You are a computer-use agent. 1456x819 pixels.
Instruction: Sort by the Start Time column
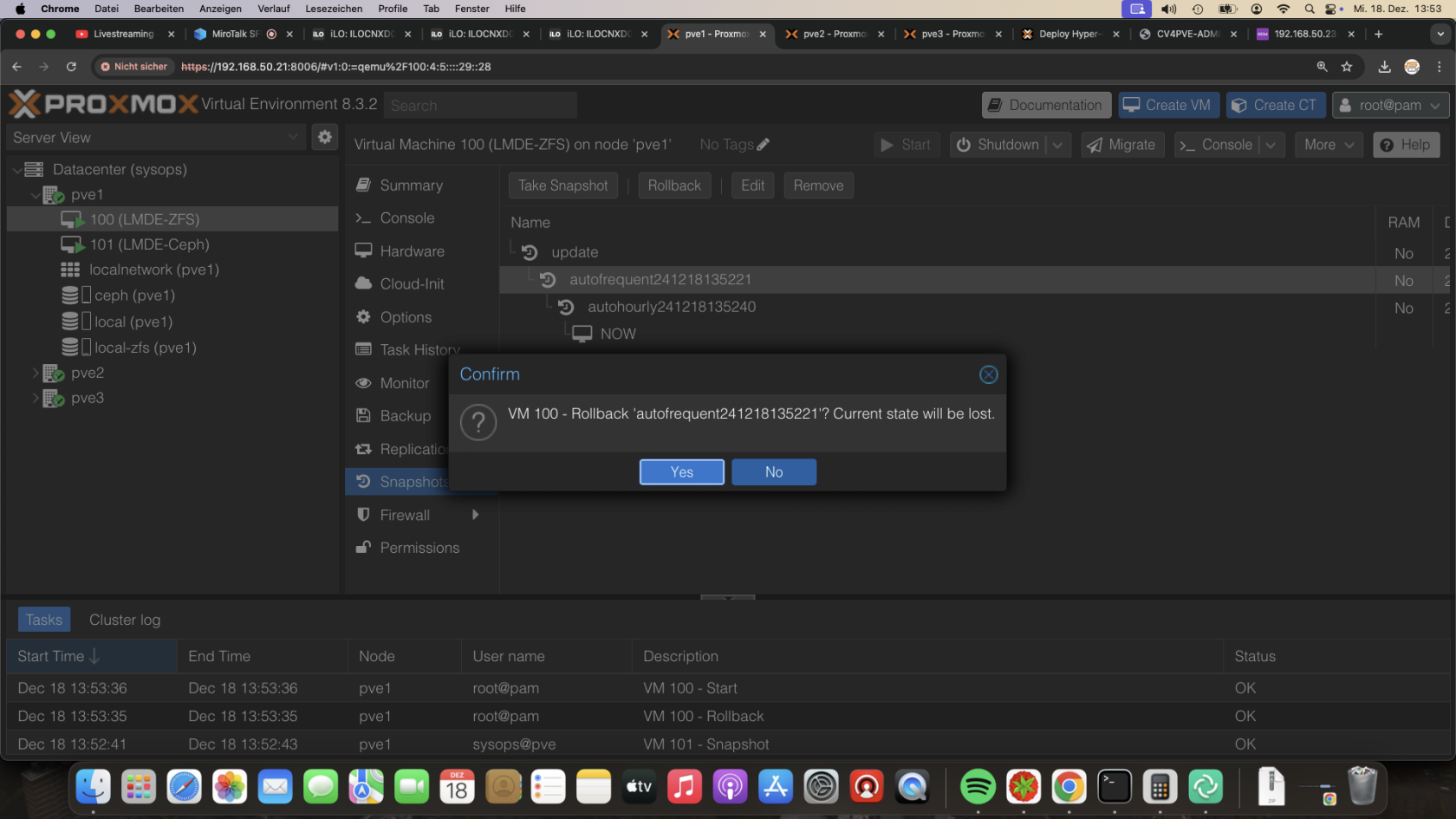point(92,656)
